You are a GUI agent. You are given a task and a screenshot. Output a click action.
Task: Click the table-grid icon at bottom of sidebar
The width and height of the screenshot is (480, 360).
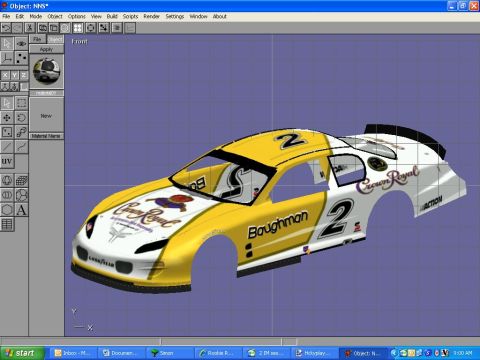(x=7, y=224)
